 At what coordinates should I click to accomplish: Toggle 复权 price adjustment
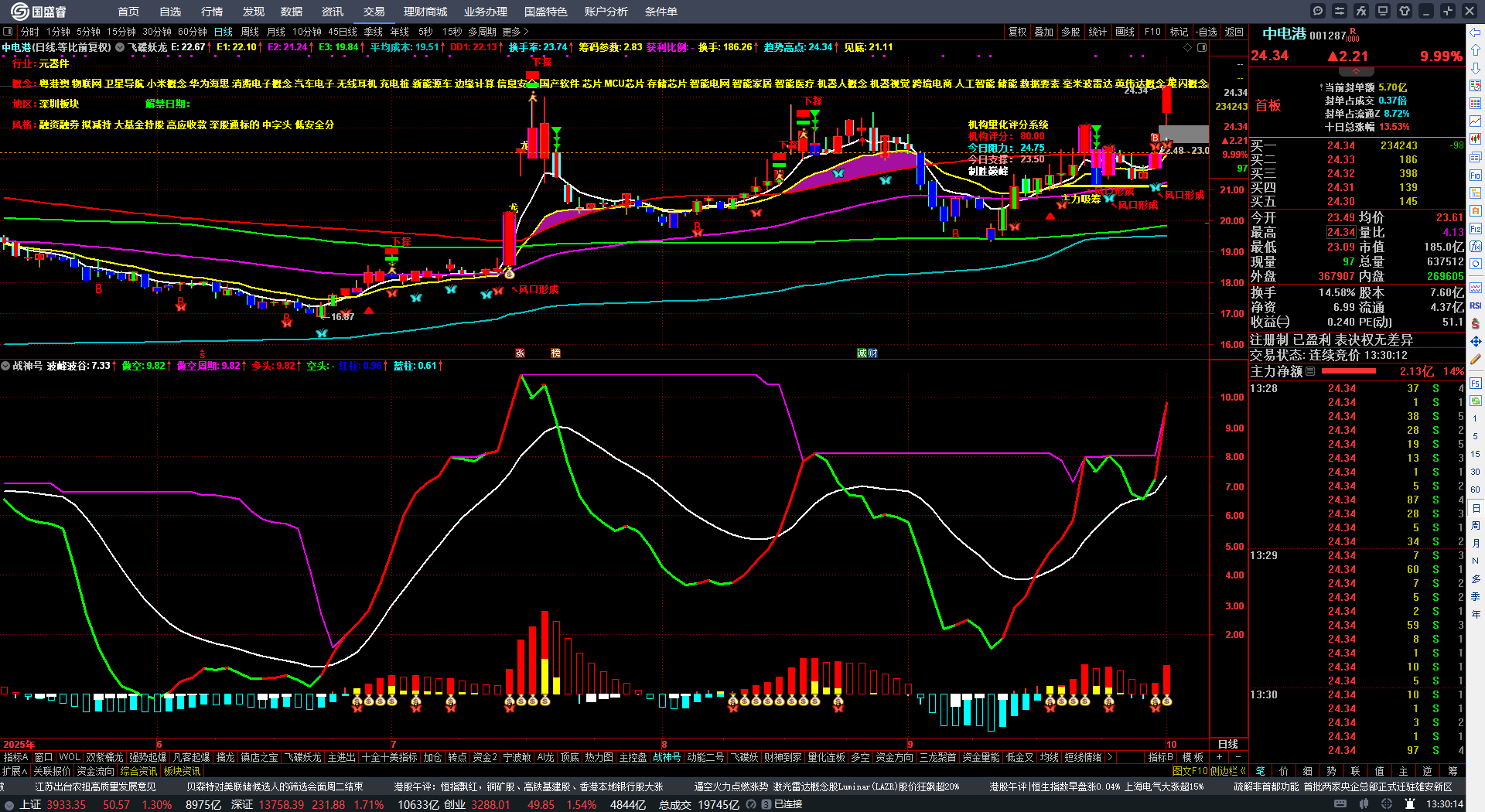[1017, 32]
